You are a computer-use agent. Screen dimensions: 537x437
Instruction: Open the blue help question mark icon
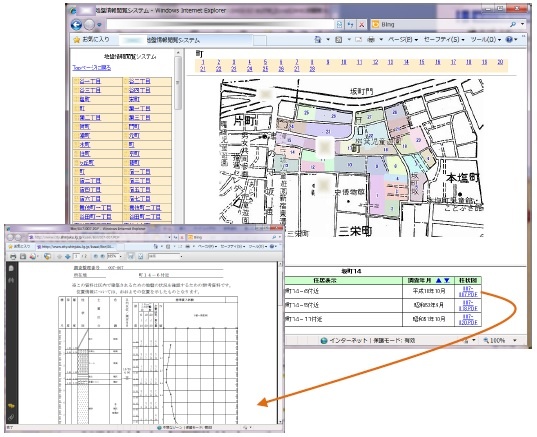[509, 40]
